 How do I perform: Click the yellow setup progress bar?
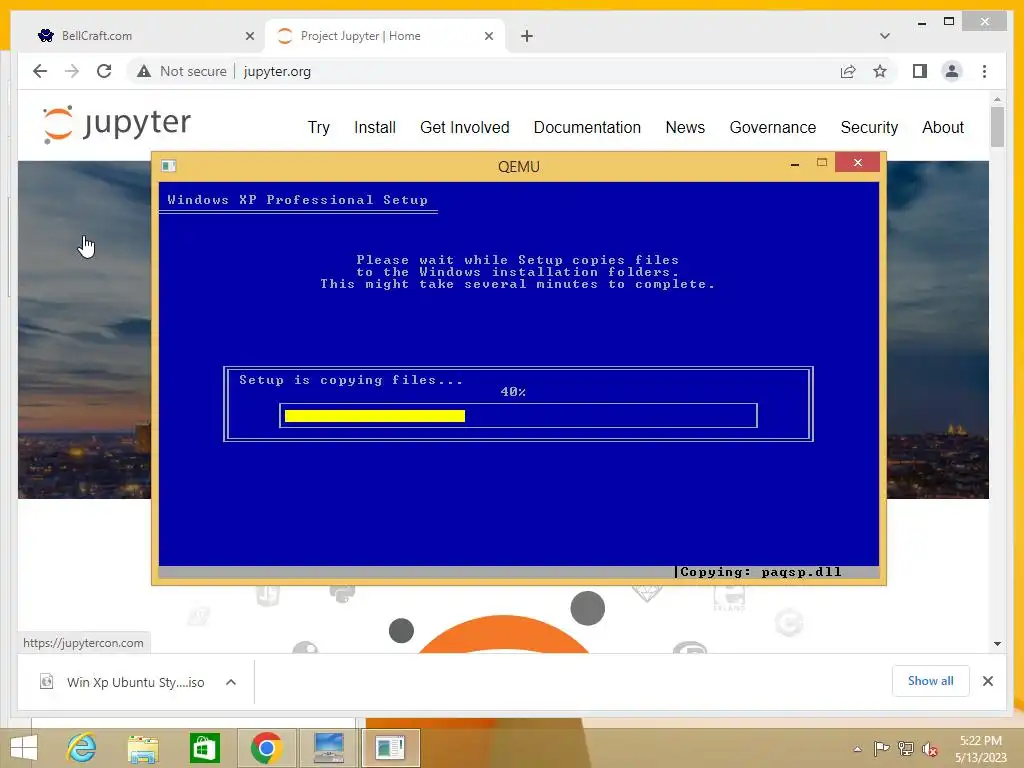pos(375,416)
